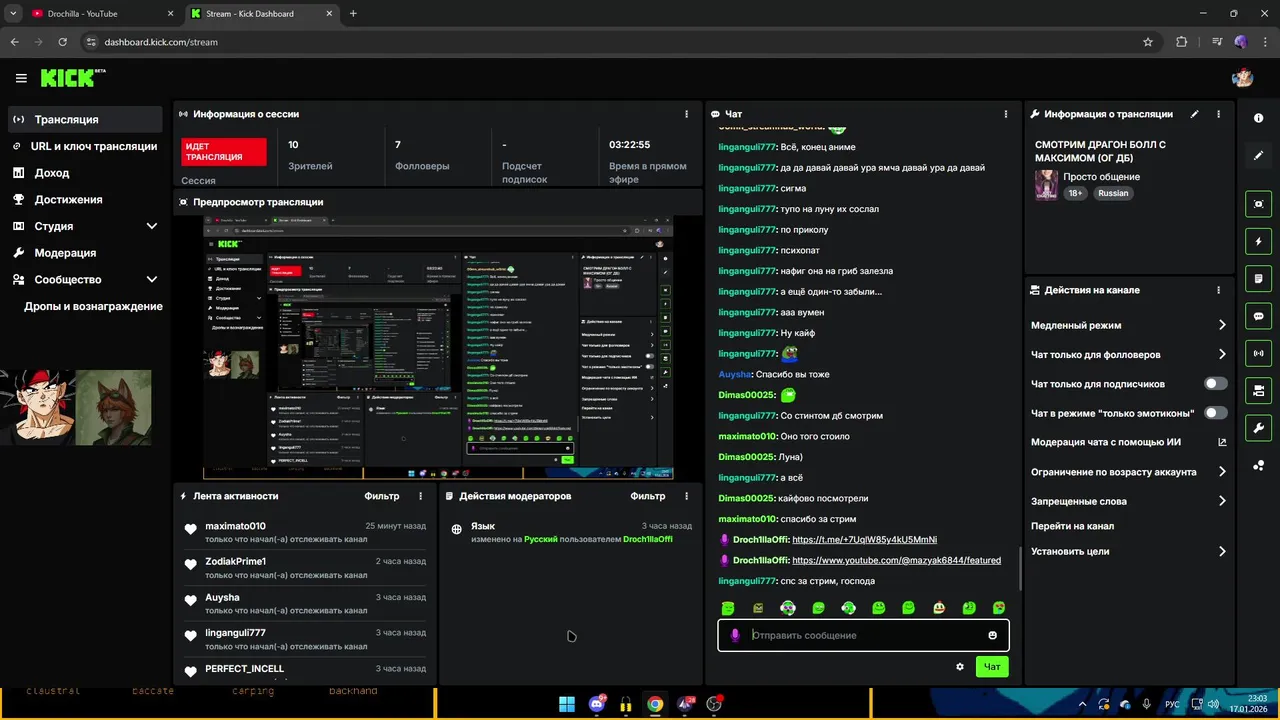1280x720 pixels.
Task: Toggle the note document widget icon in sidebar
Action: pyautogui.click(x=1258, y=278)
